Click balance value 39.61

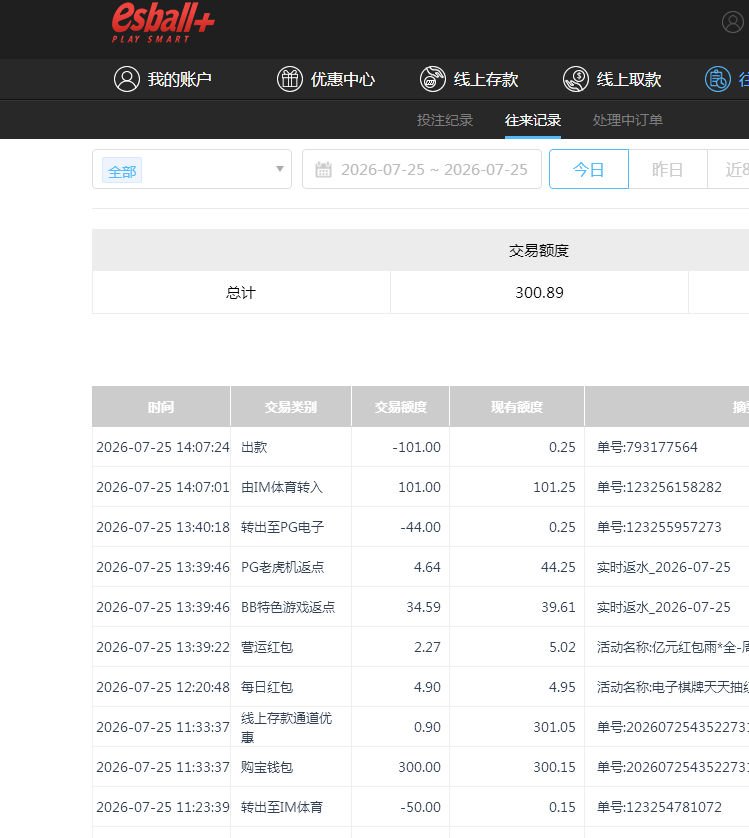point(558,607)
